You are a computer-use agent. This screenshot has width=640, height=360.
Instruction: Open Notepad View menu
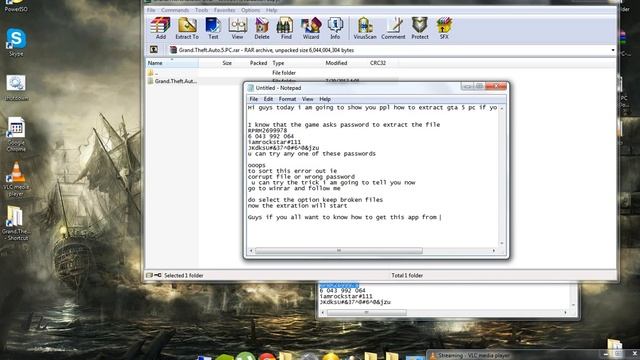tap(307, 99)
